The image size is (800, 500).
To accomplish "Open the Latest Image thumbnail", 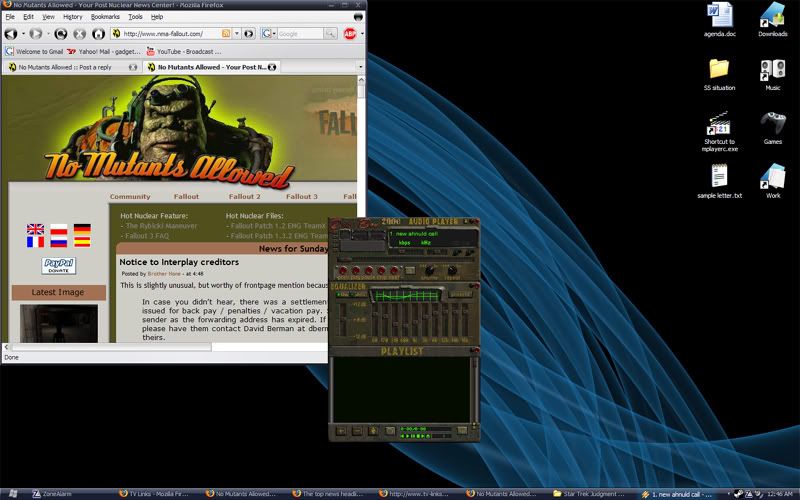I will pos(59,323).
